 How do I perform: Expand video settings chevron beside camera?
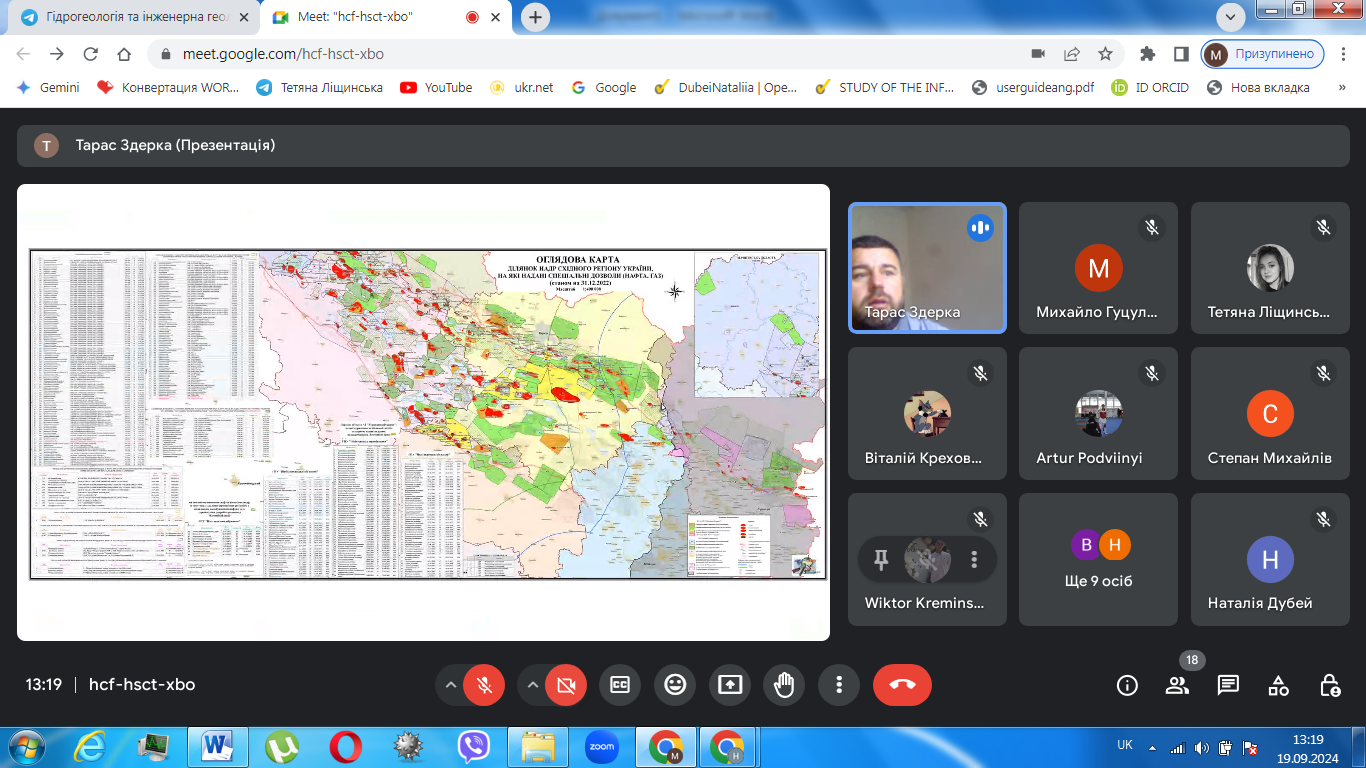(x=533, y=685)
